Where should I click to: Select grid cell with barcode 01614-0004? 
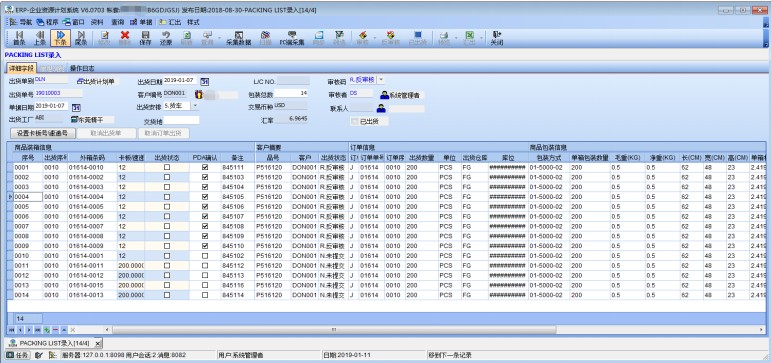91,197
